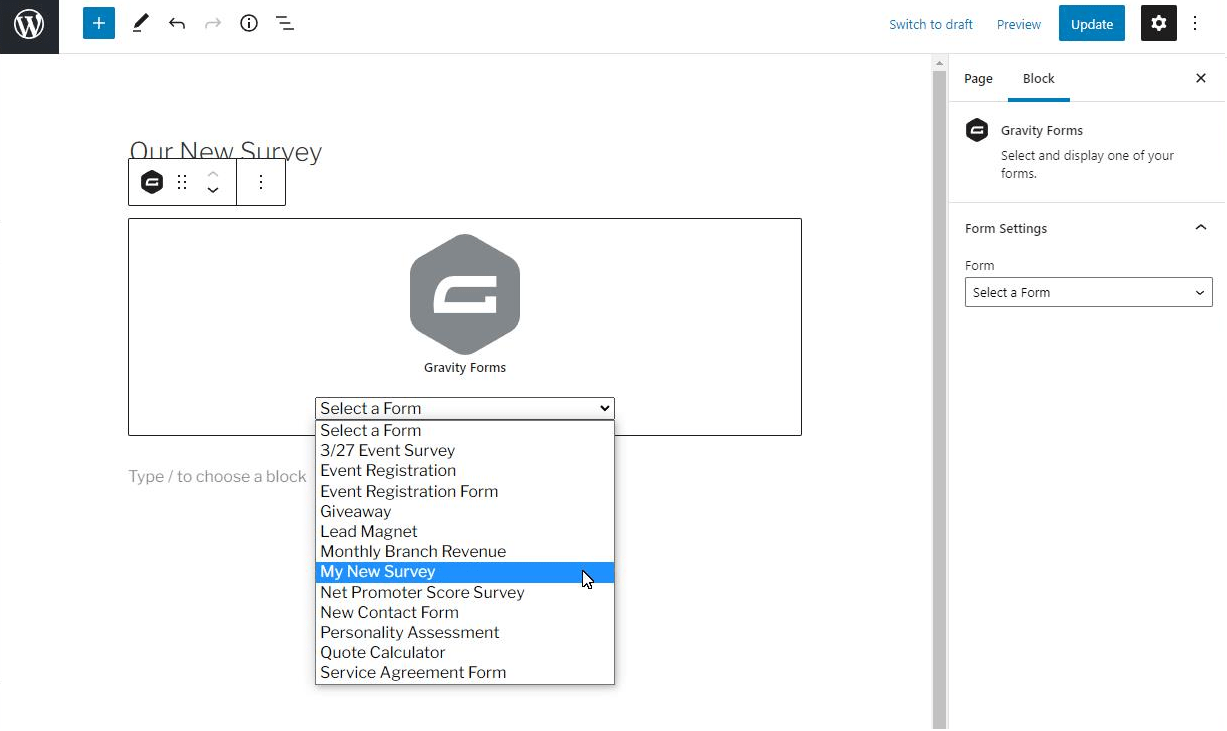This screenshot has height=731, width=1227.
Task: Select Service Agreement Form option
Action: pyautogui.click(x=465, y=673)
